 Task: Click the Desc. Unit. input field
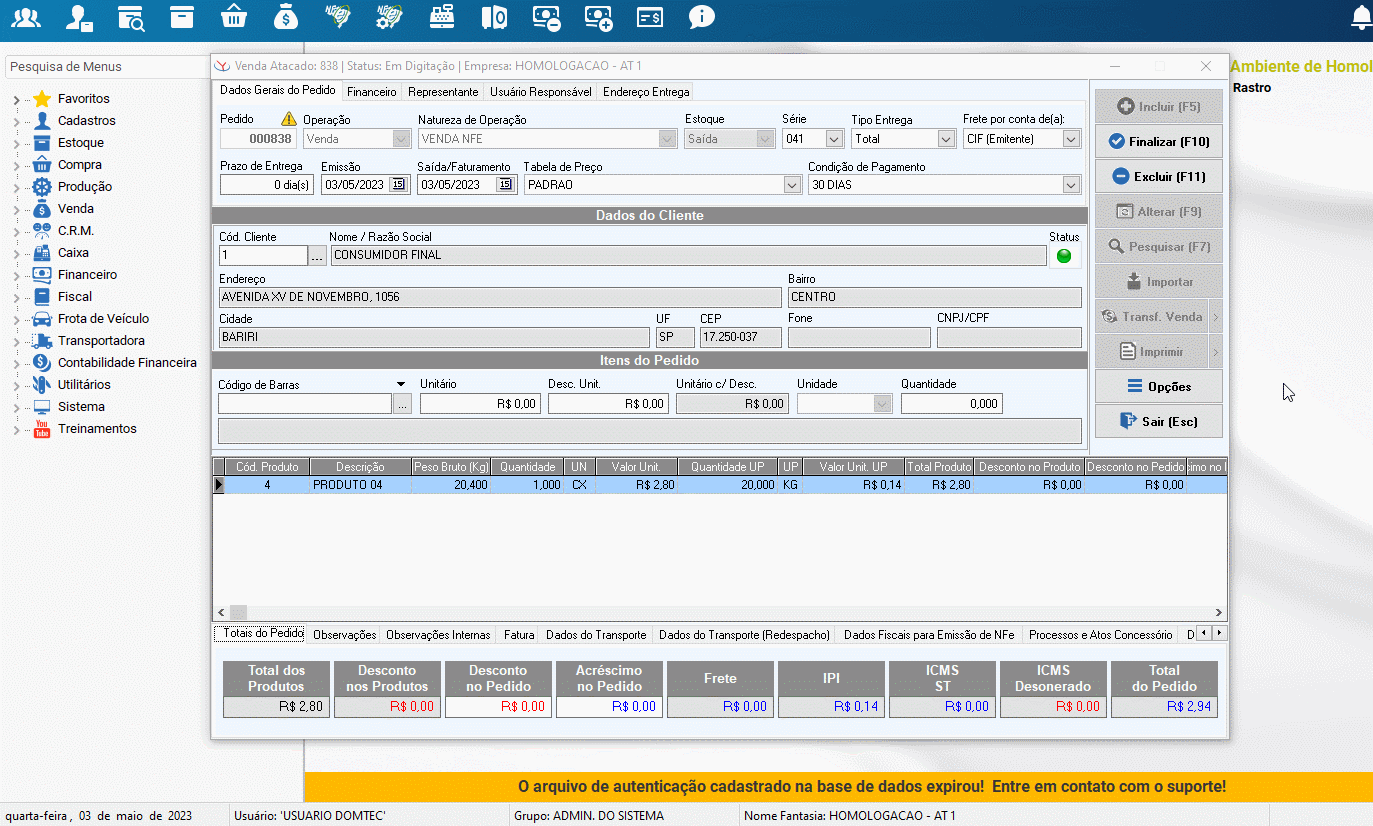tap(608, 404)
